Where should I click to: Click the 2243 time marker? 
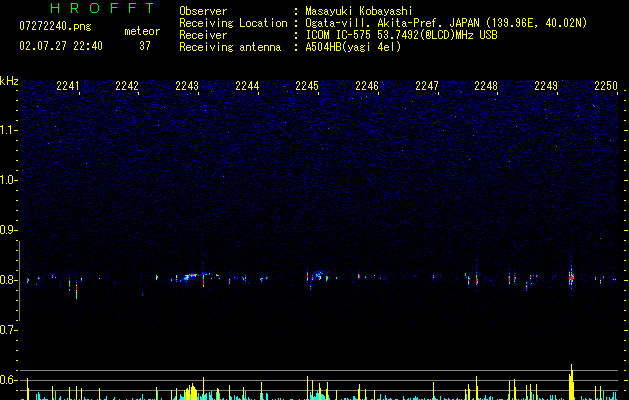point(187,85)
